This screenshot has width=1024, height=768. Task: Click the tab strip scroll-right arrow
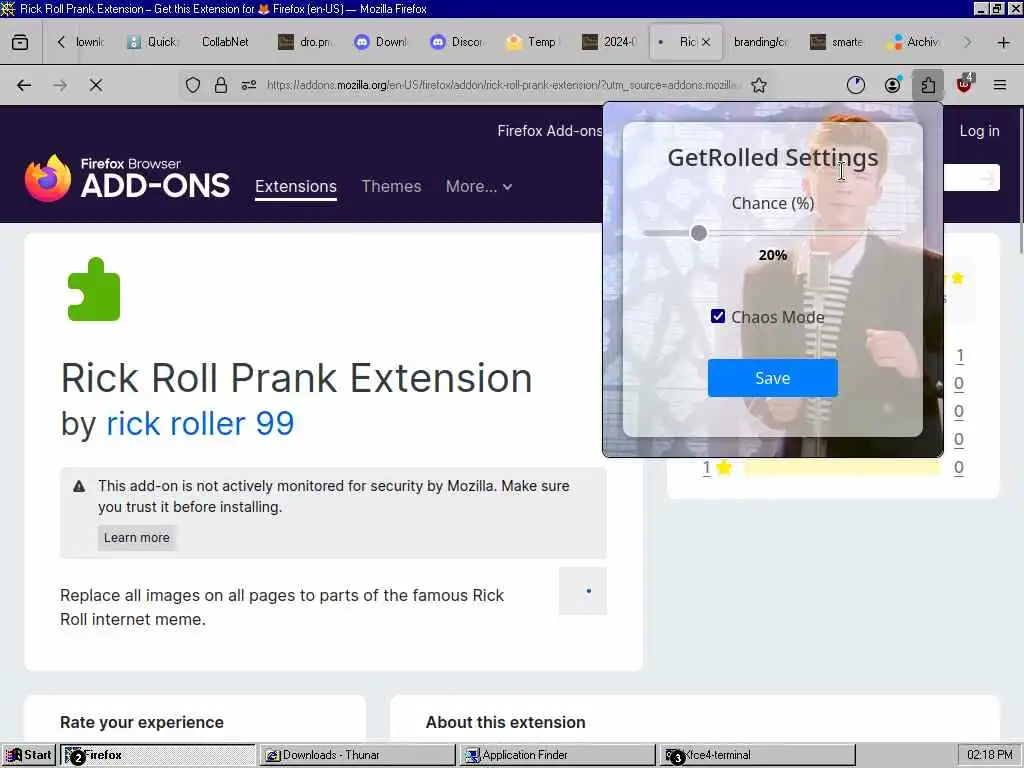(x=967, y=42)
